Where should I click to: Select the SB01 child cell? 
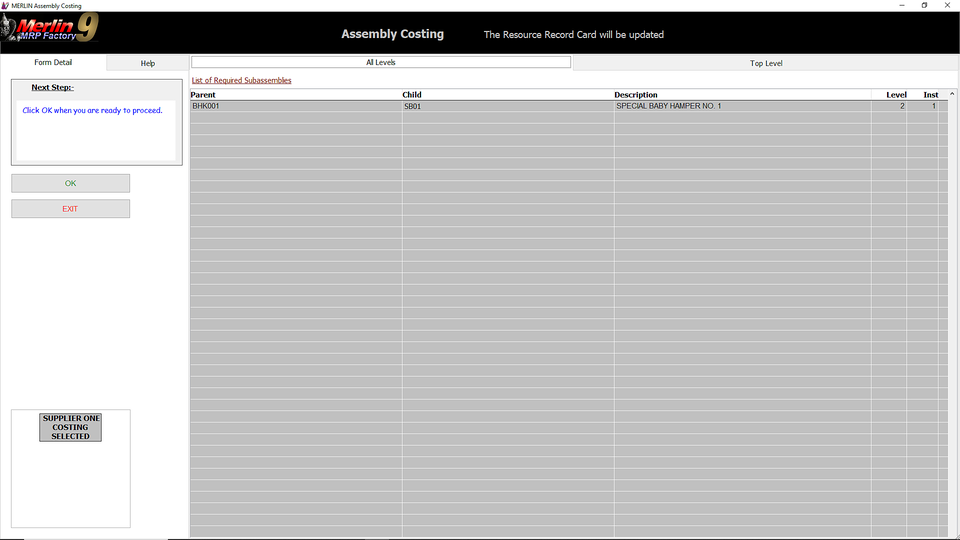coord(412,106)
